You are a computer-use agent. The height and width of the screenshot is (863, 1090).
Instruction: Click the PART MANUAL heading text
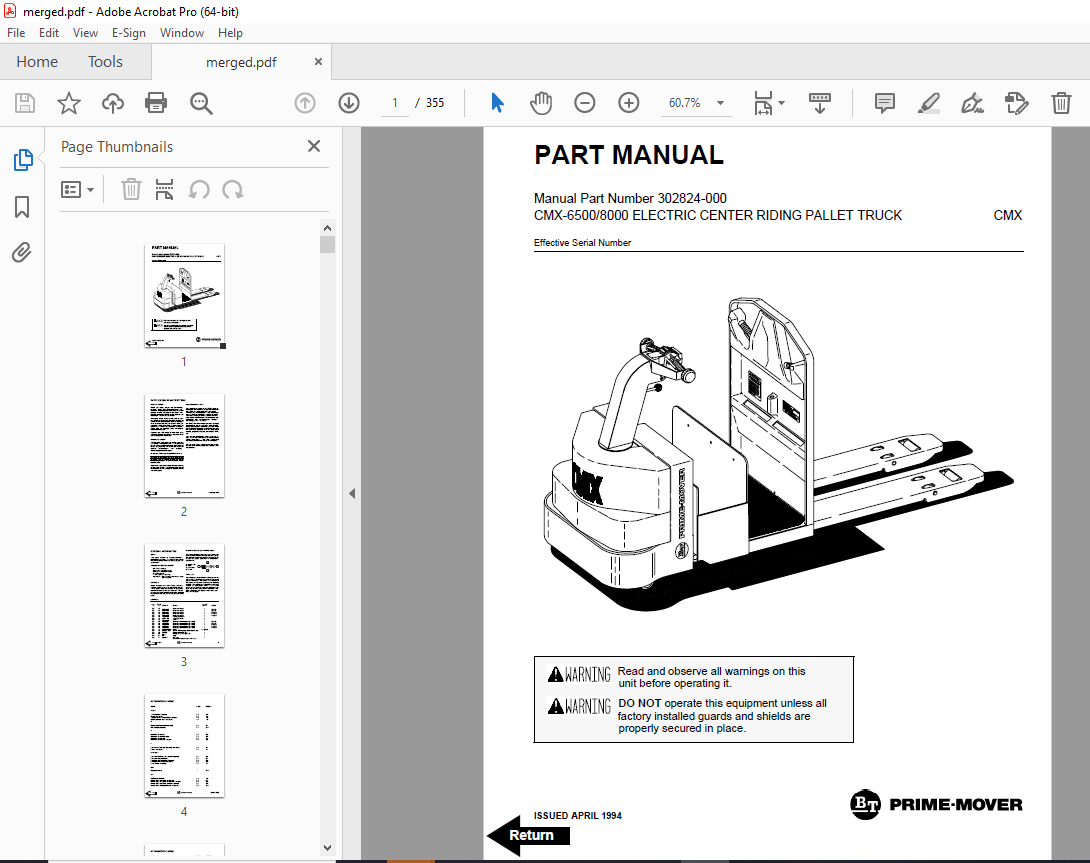pyautogui.click(x=628, y=155)
